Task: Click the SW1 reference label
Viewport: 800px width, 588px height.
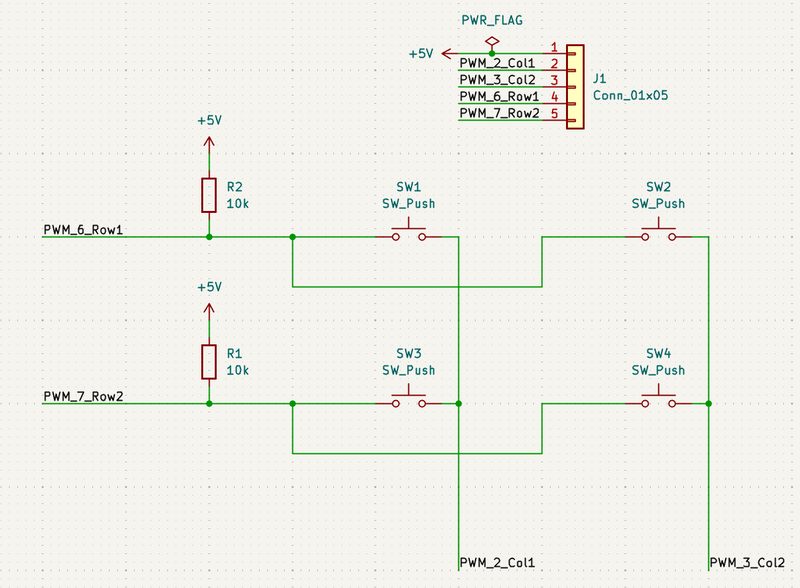Action: coord(409,187)
